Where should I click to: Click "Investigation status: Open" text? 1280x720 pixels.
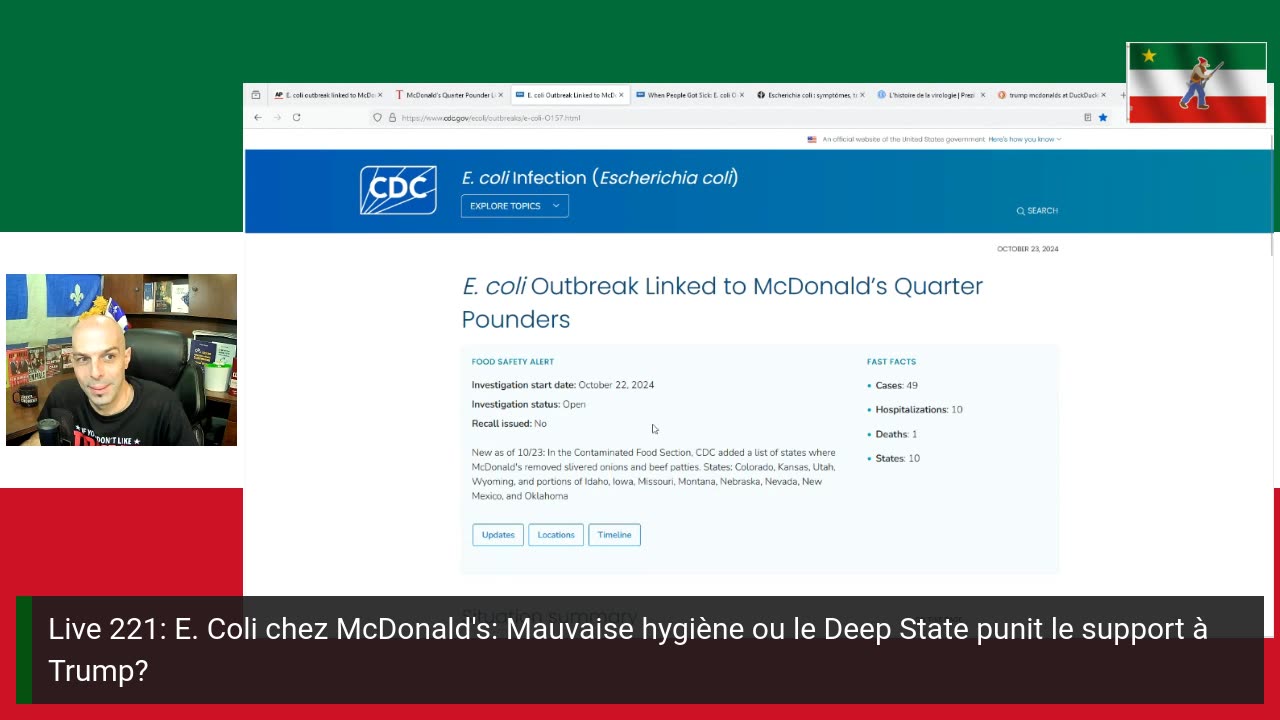pyautogui.click(x=529, y=404)
